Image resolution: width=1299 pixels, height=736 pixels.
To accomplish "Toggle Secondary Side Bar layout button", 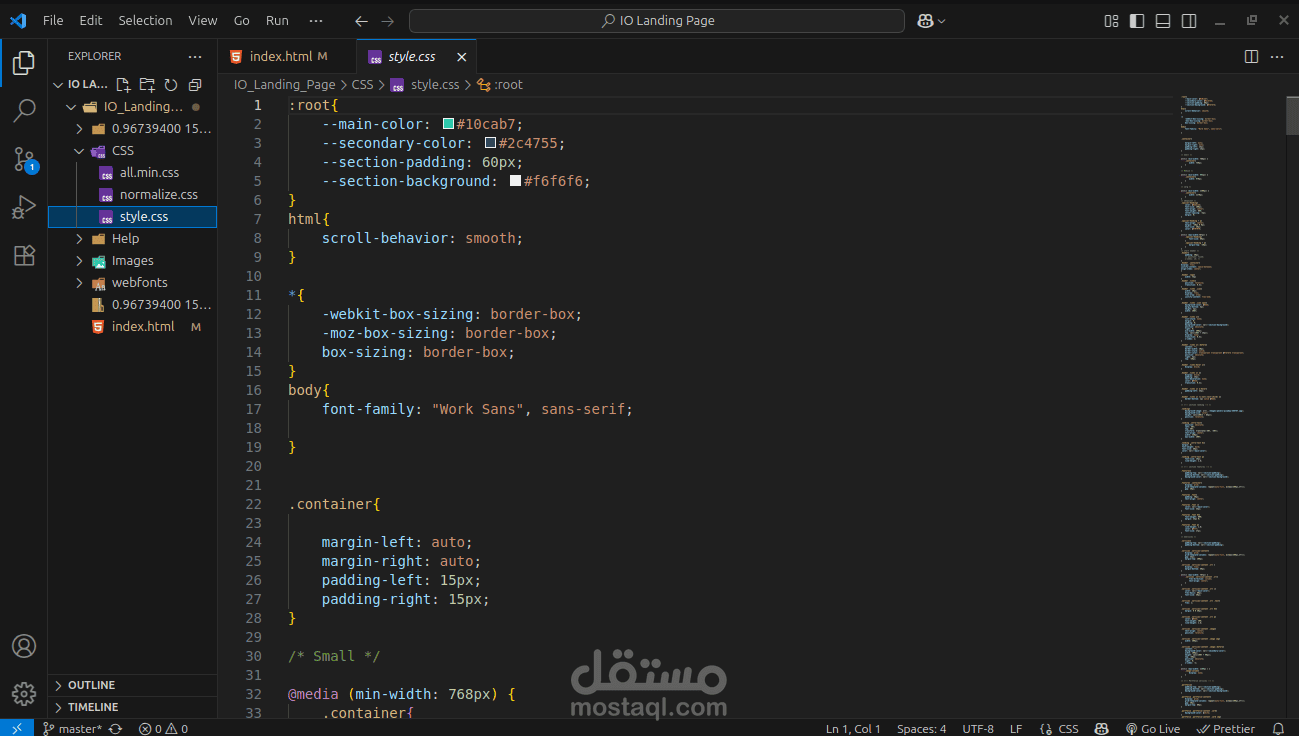I will (1189, 20).
